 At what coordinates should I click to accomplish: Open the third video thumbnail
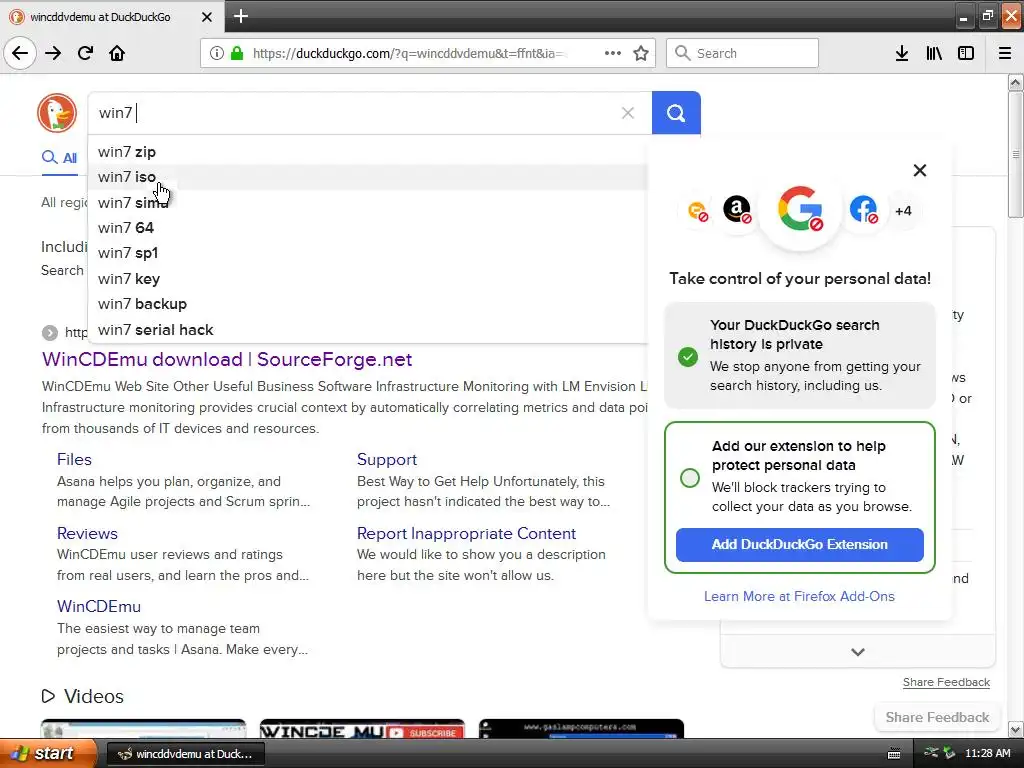tap(581, 728)
